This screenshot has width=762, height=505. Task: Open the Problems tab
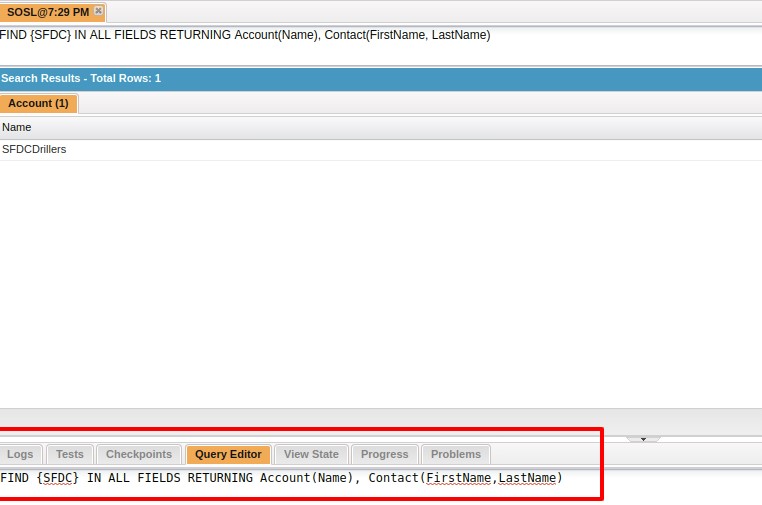pyautogui.click(x=456, y=454)
